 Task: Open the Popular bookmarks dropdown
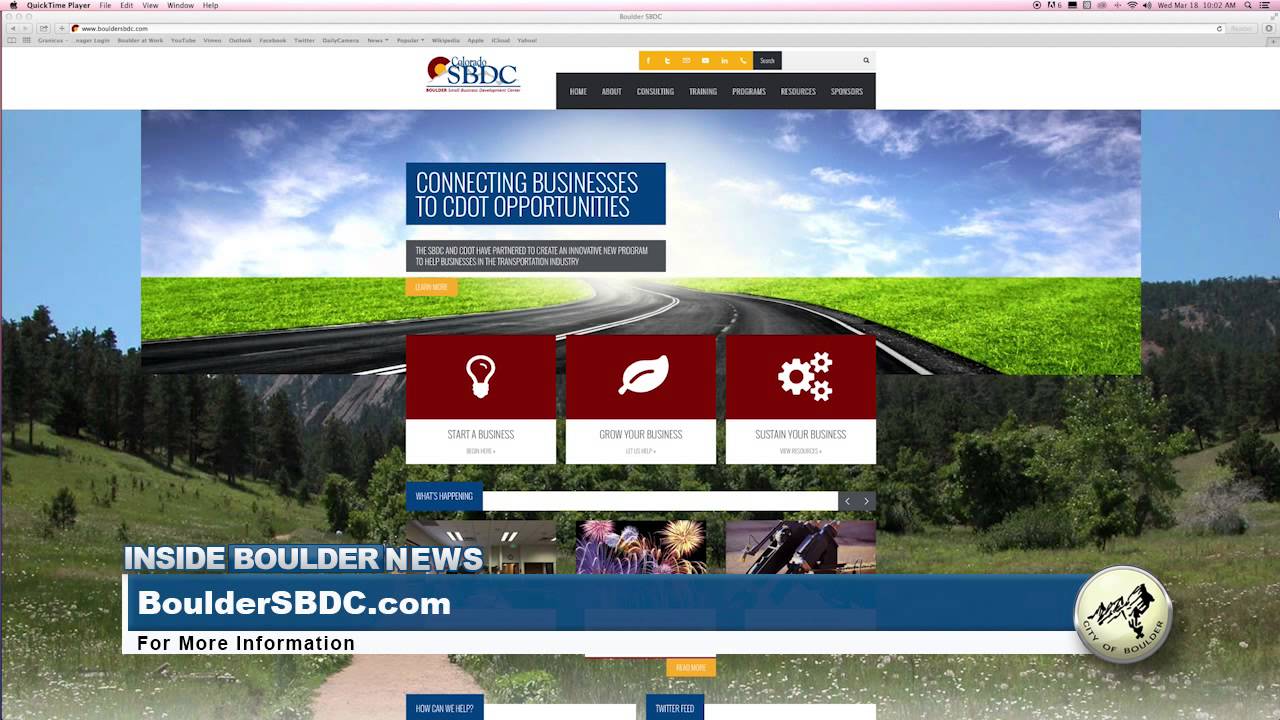pyautogui.click(x=410, y=40)
